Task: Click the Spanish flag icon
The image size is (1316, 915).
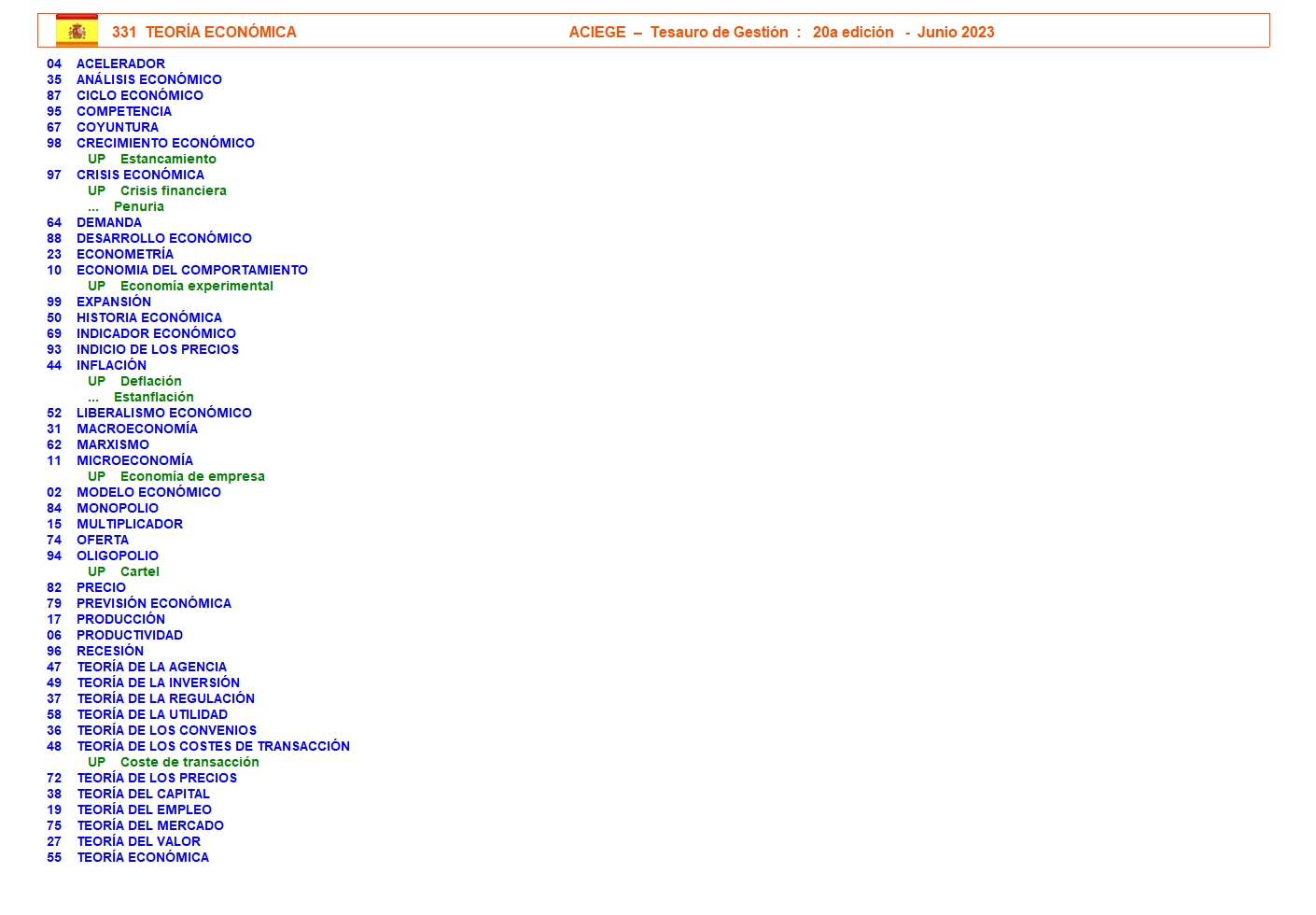Action: (77, 31)
